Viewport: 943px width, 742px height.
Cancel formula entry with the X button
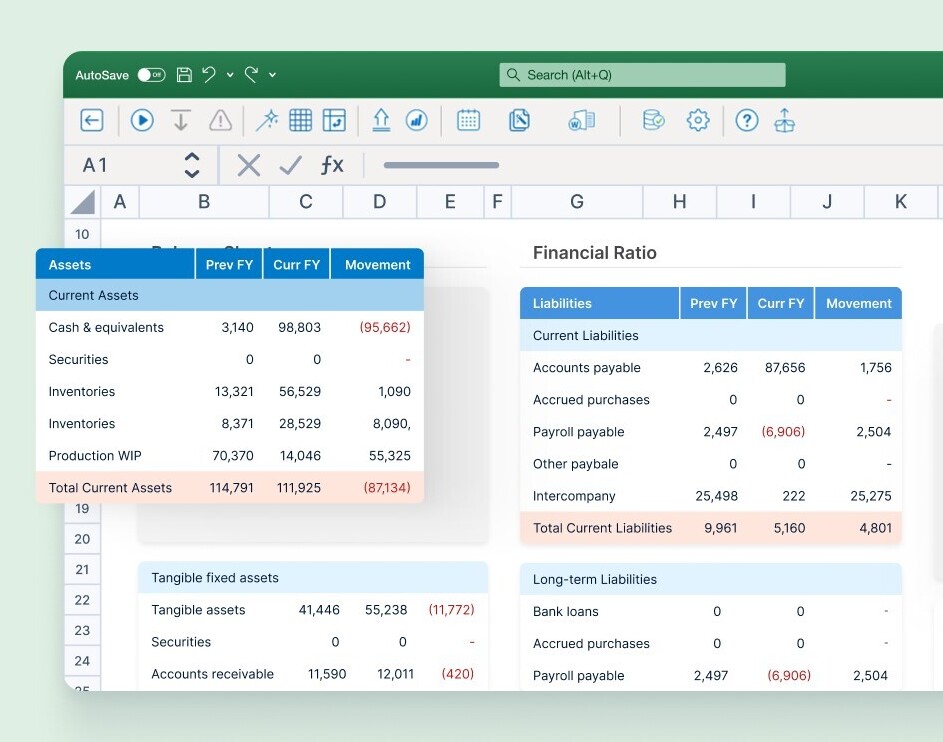point(249,165)
